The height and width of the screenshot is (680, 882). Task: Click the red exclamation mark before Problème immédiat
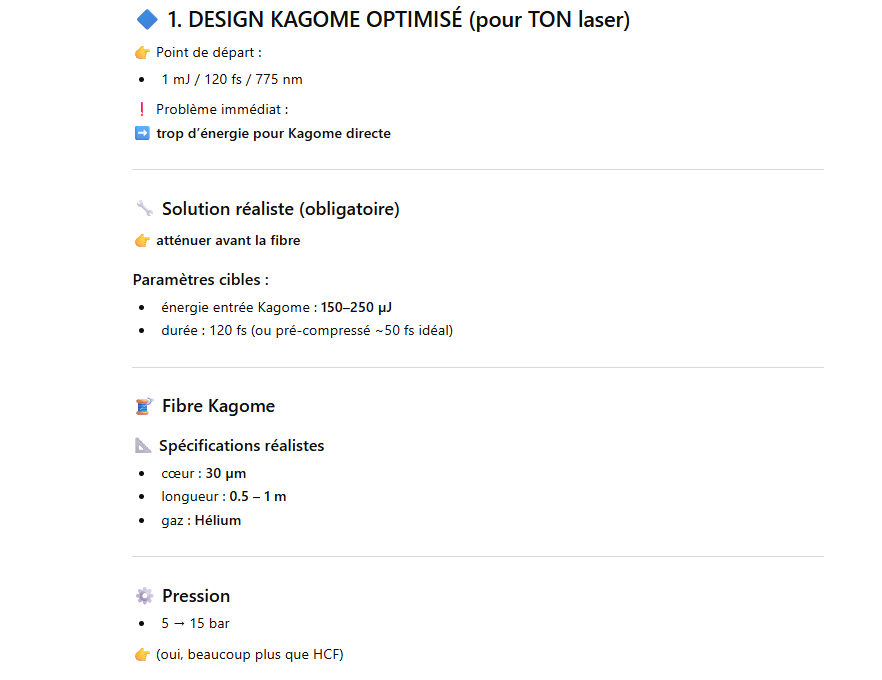pos(142,109)
